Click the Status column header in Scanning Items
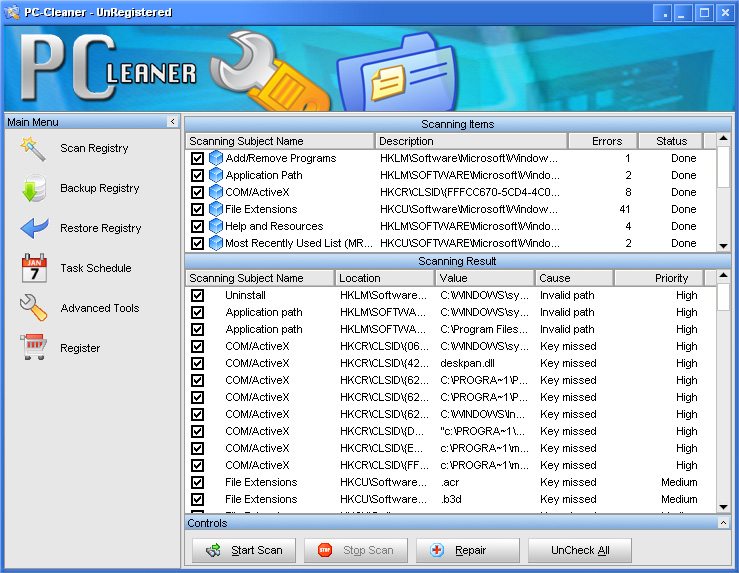 (670, 141)
